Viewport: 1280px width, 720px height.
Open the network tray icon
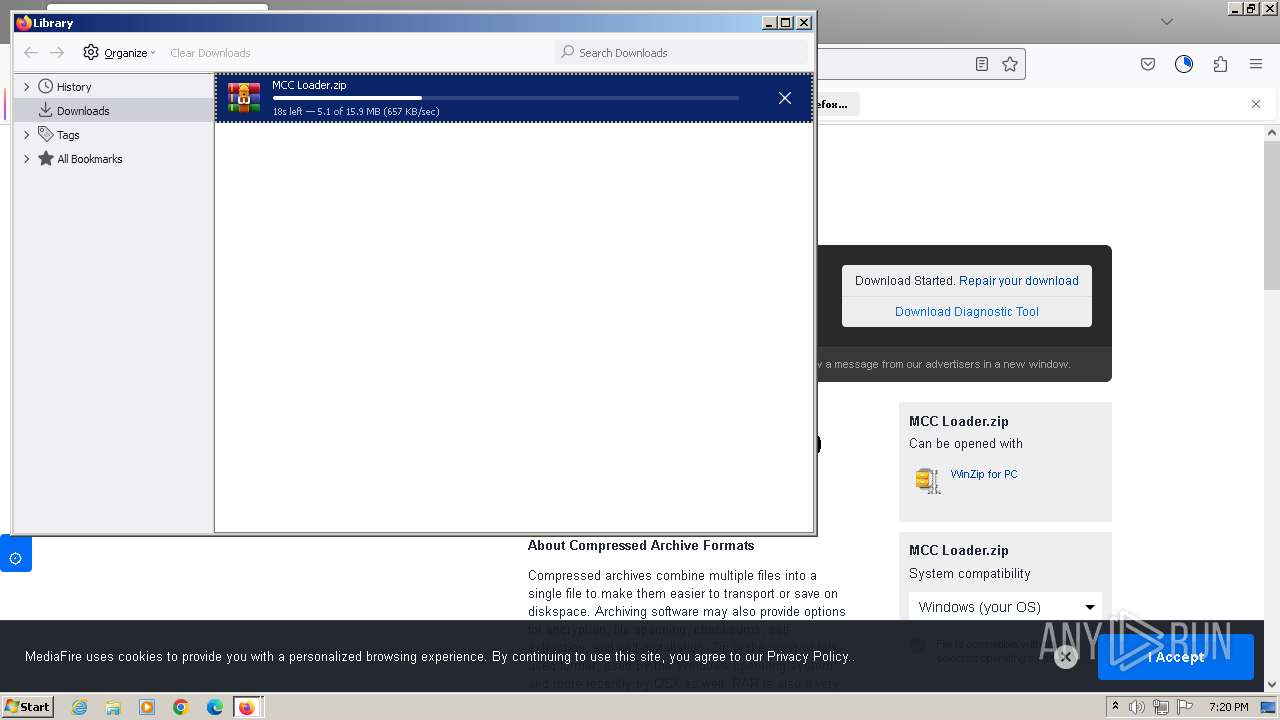[x=1161, y=707]
